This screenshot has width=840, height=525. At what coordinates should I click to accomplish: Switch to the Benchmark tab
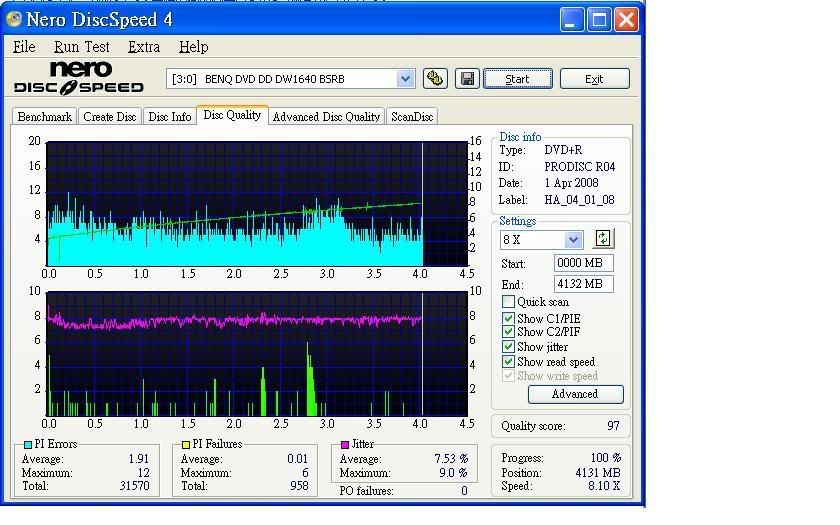44,116
